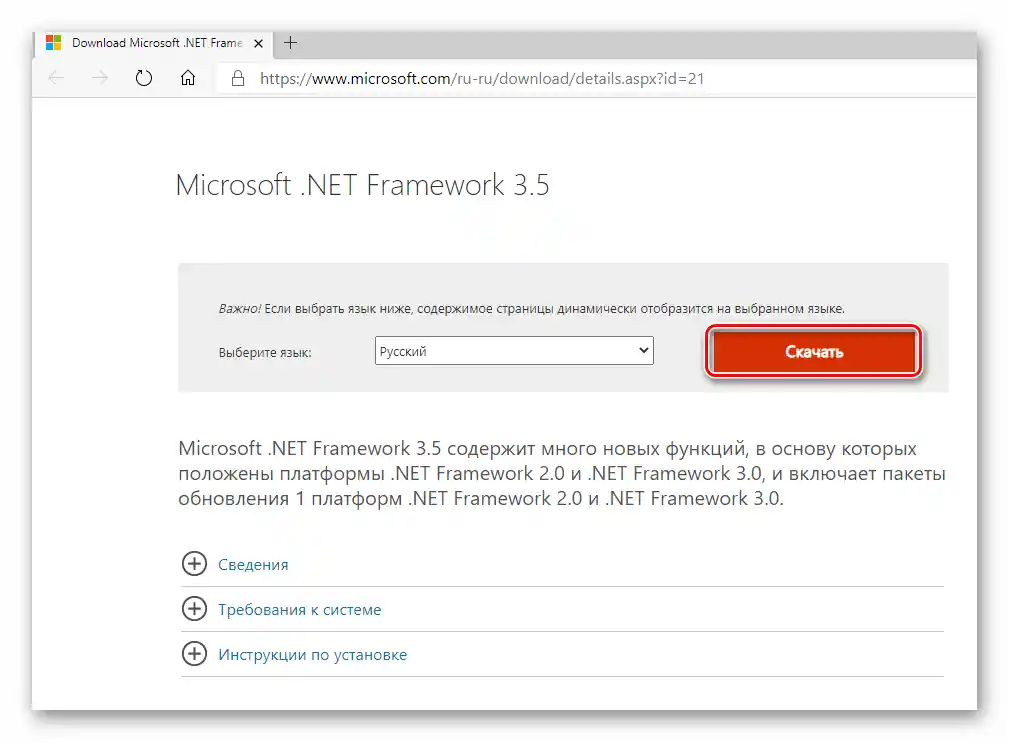Open a new tab with plus icon
The width and height of the screenshot is (1009, 742).
[290, 43]
